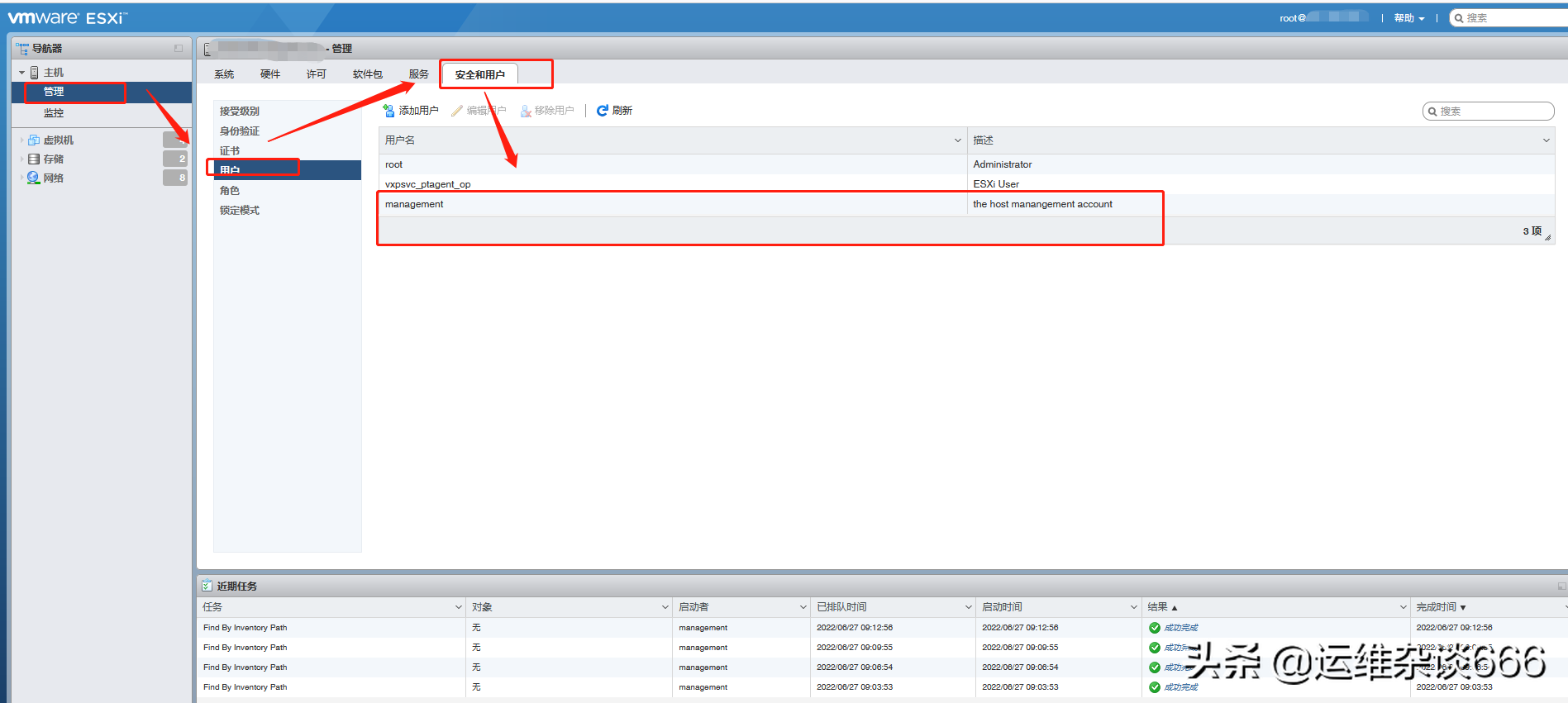Select the Security and Users tab
The height and width of the screenshot is (703, 1568).
(480, 74)
